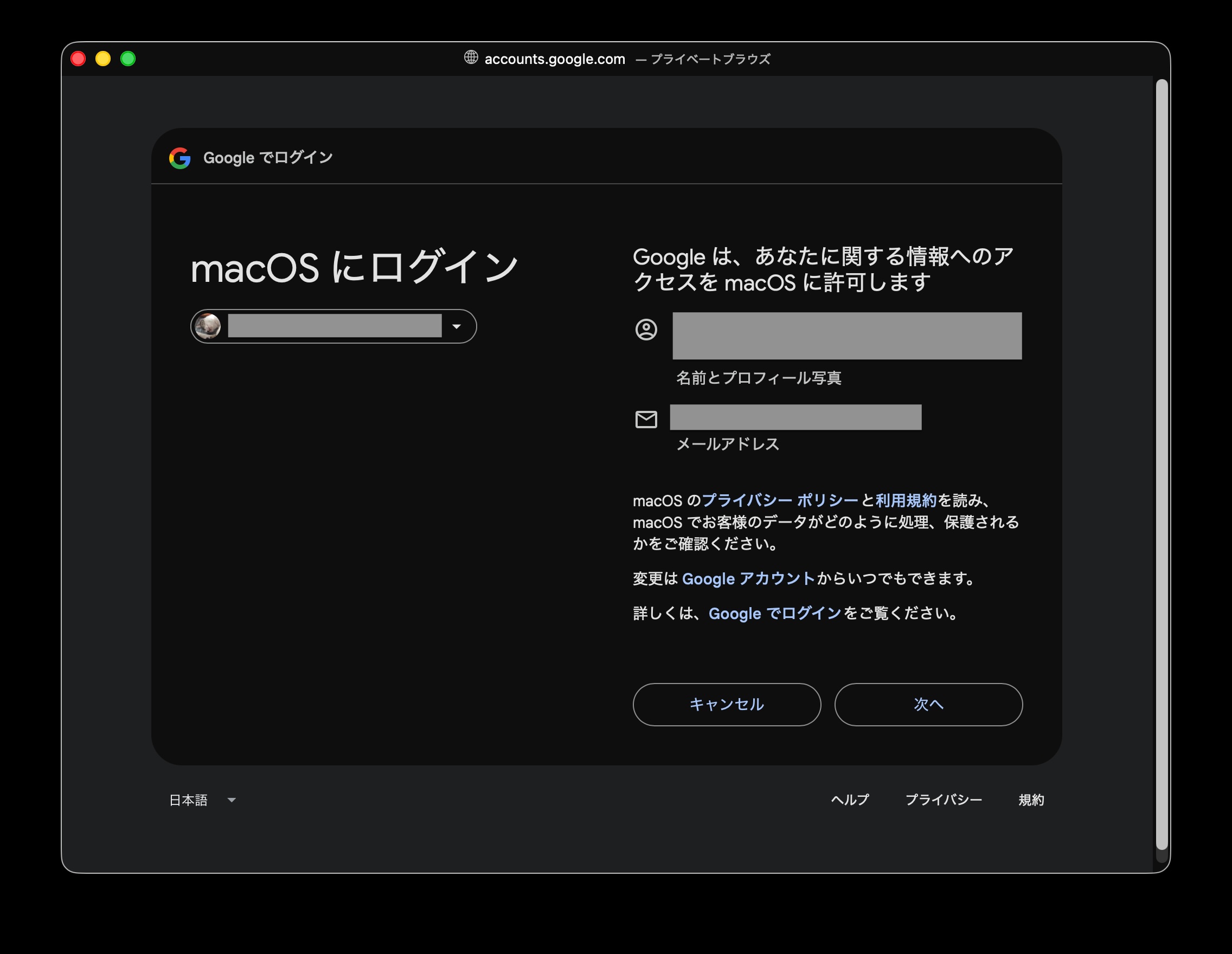Open the Google でログイン details link

(x=774, y=614)
